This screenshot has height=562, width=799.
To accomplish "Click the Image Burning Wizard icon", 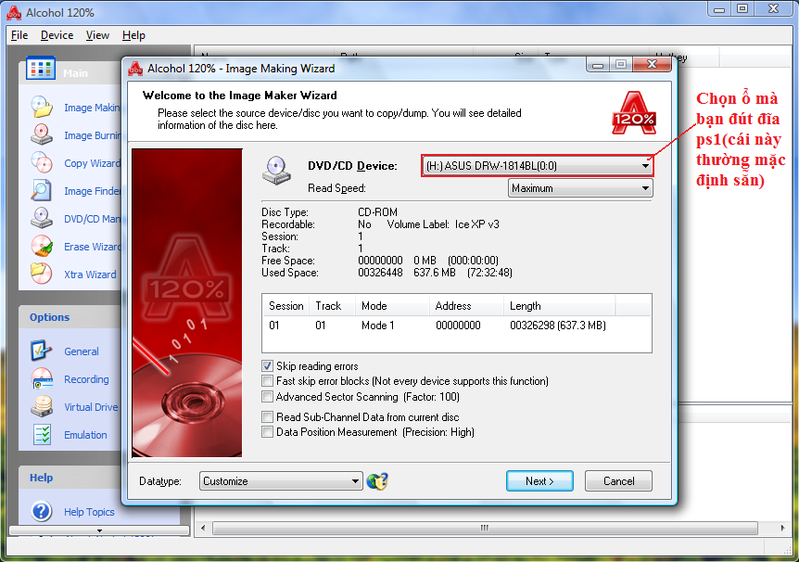I will pos(41,135).
